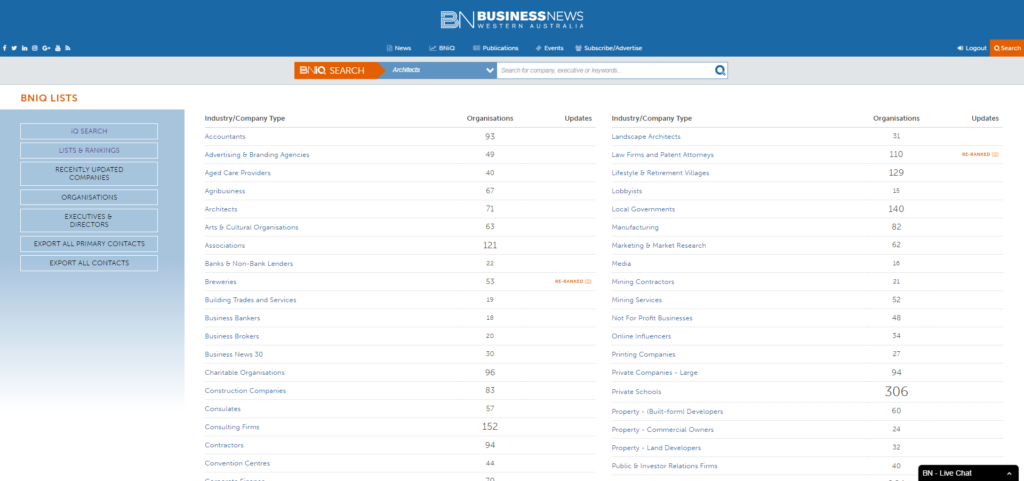Open Subscribe/Advertise menu
The width and height of the screenshot is (1024, 481).
point(609,48)
